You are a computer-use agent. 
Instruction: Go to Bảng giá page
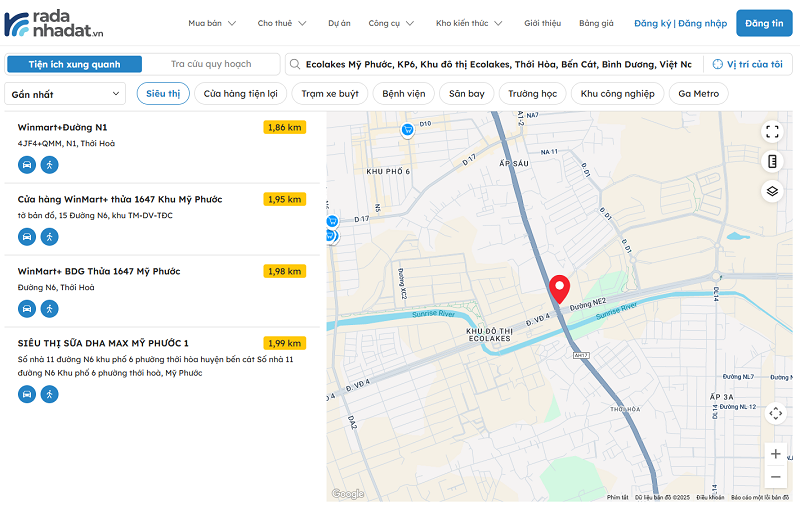(596, 23)
